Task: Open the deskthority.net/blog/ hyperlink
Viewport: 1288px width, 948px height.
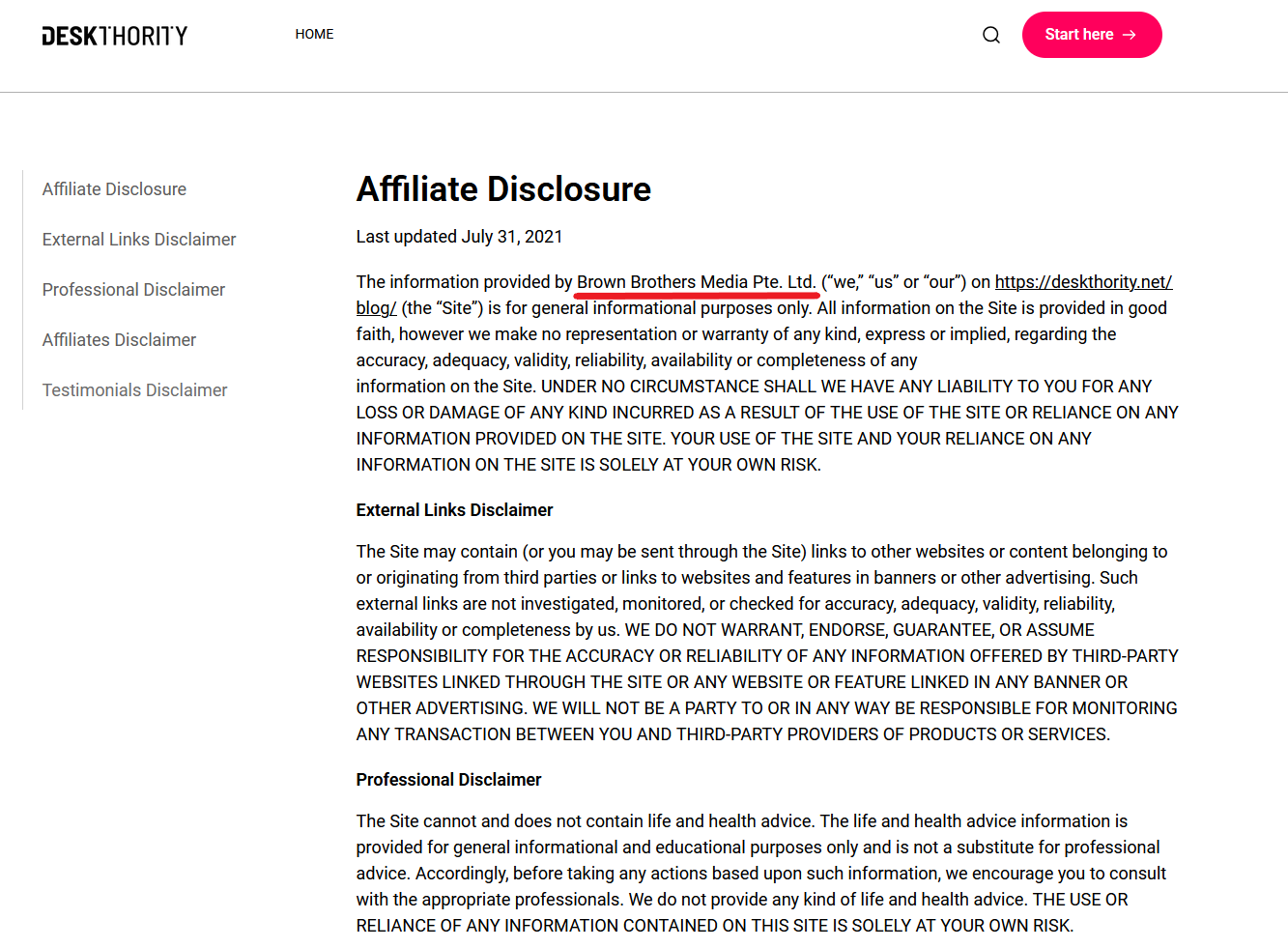Action: pos(1083,281)
